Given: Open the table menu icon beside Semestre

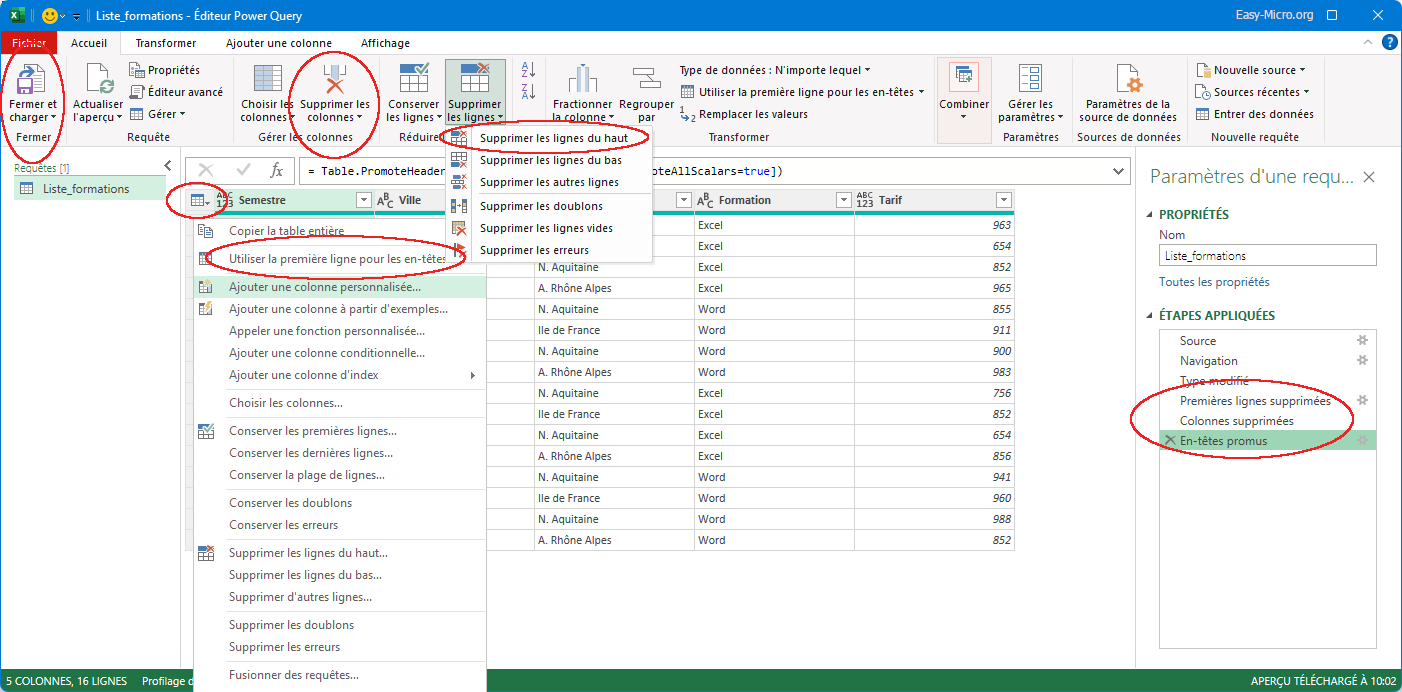Looking at the screenshot, I should [200, 200].
